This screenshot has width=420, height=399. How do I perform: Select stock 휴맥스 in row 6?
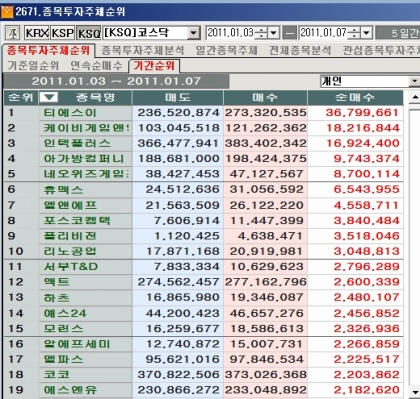click(x=63, y=190)
